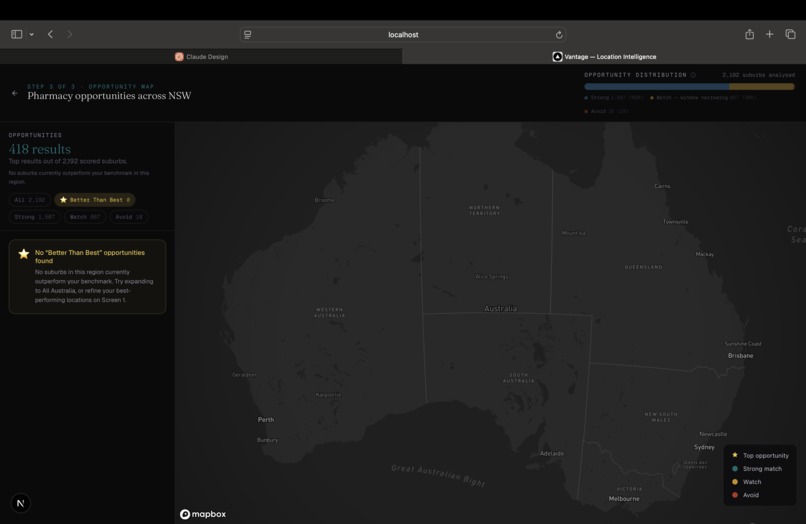806x524 pixels.
Task: Select Melbourne on the map
Action: pyautogui.click(x=624, y=498)
